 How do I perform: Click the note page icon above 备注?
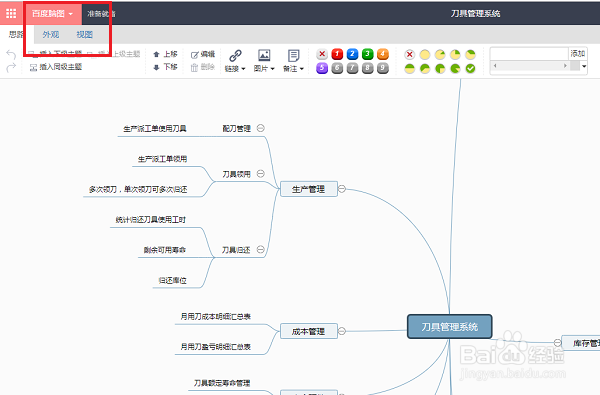click(x=293, y=55)
